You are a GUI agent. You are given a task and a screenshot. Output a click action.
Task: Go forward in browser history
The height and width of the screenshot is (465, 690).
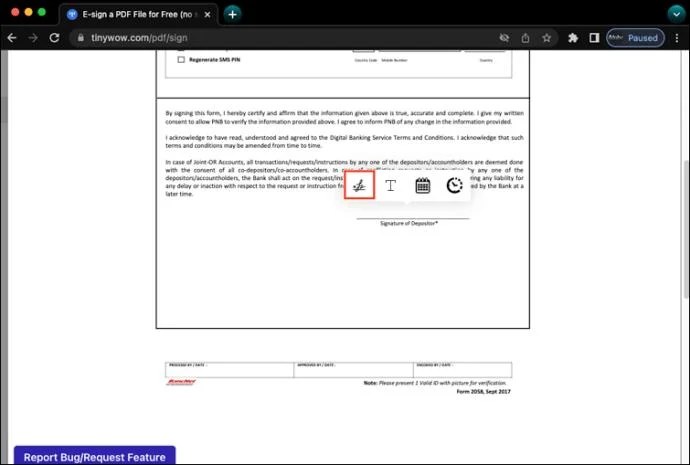coord(33,38)
